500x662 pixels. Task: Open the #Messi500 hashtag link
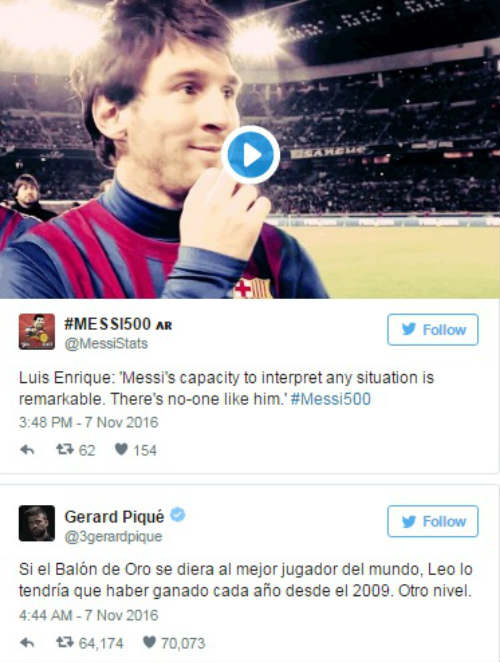pyautogui.click(x=331, y=399)
